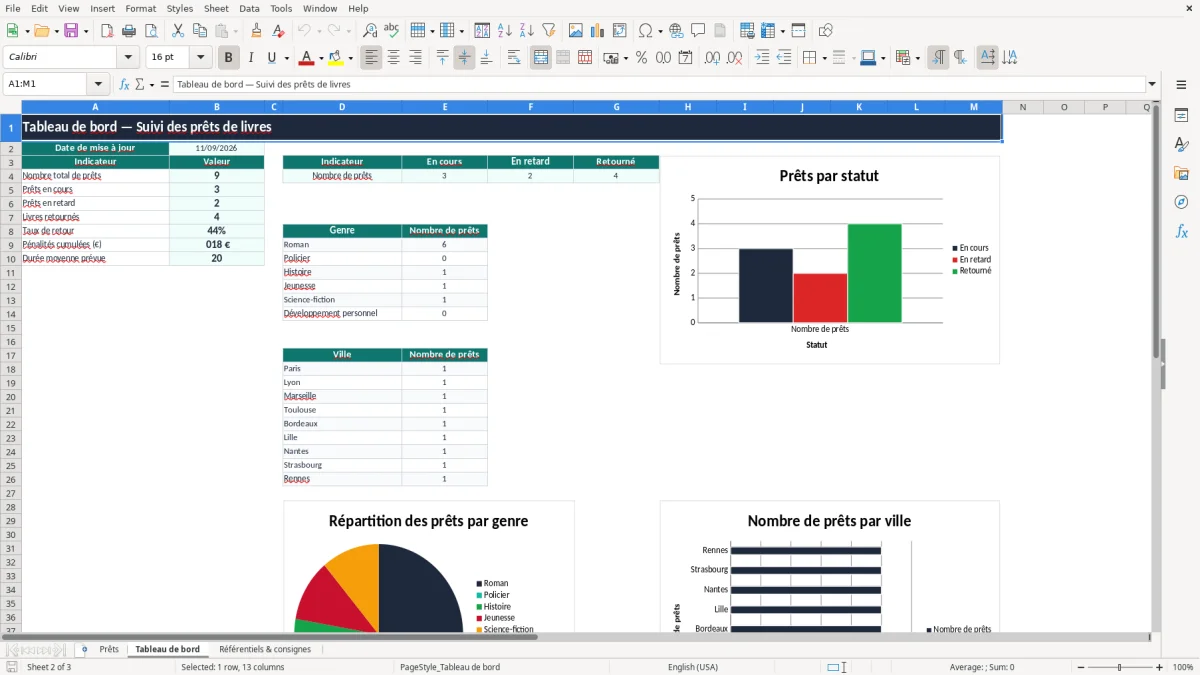Insert a hyperlink
The width and height of the screenshot is (1200, 675).
point(677,31)
